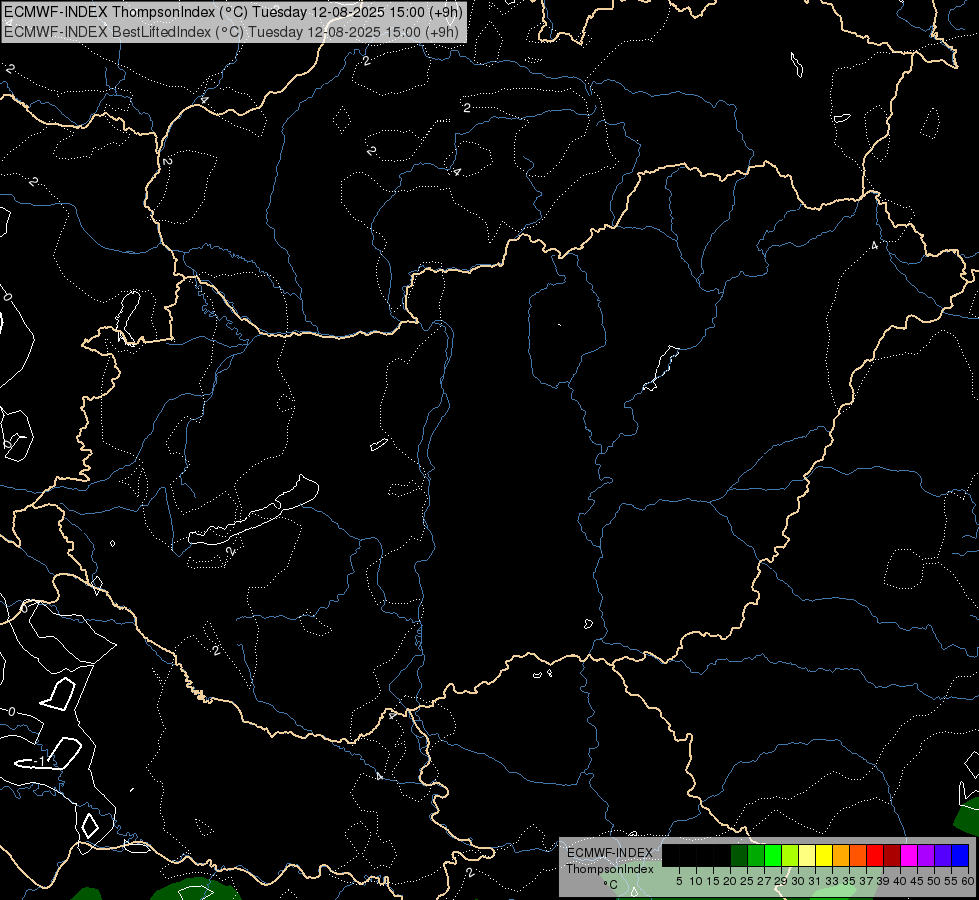The image size is (979, 900).
Task: Select the indigo 50–55 legend swatch
Action: [943, 855]
